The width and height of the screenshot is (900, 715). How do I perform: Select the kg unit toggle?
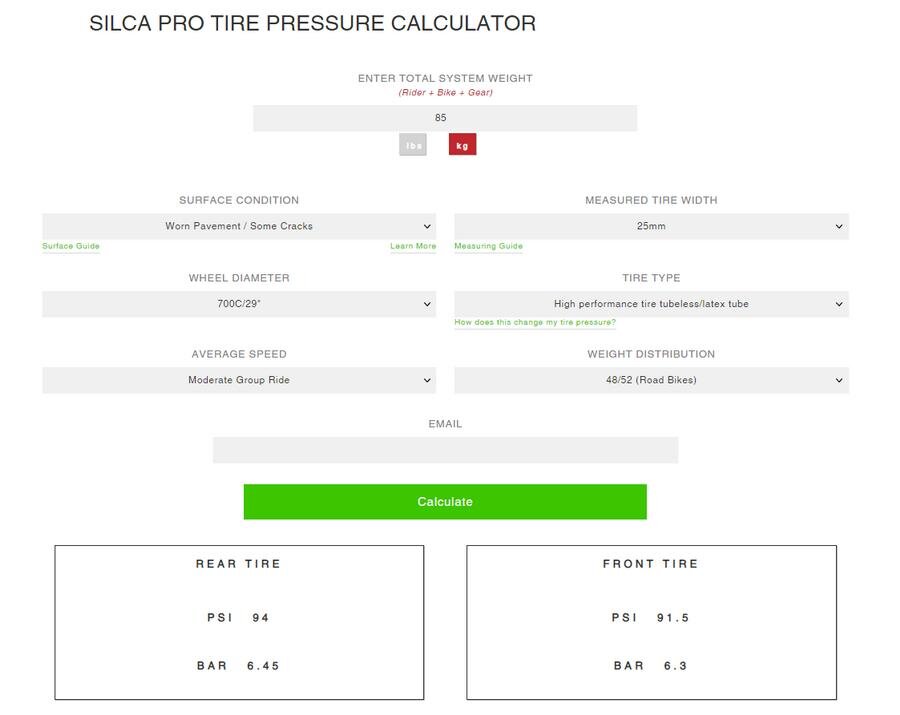pos(462,145)
